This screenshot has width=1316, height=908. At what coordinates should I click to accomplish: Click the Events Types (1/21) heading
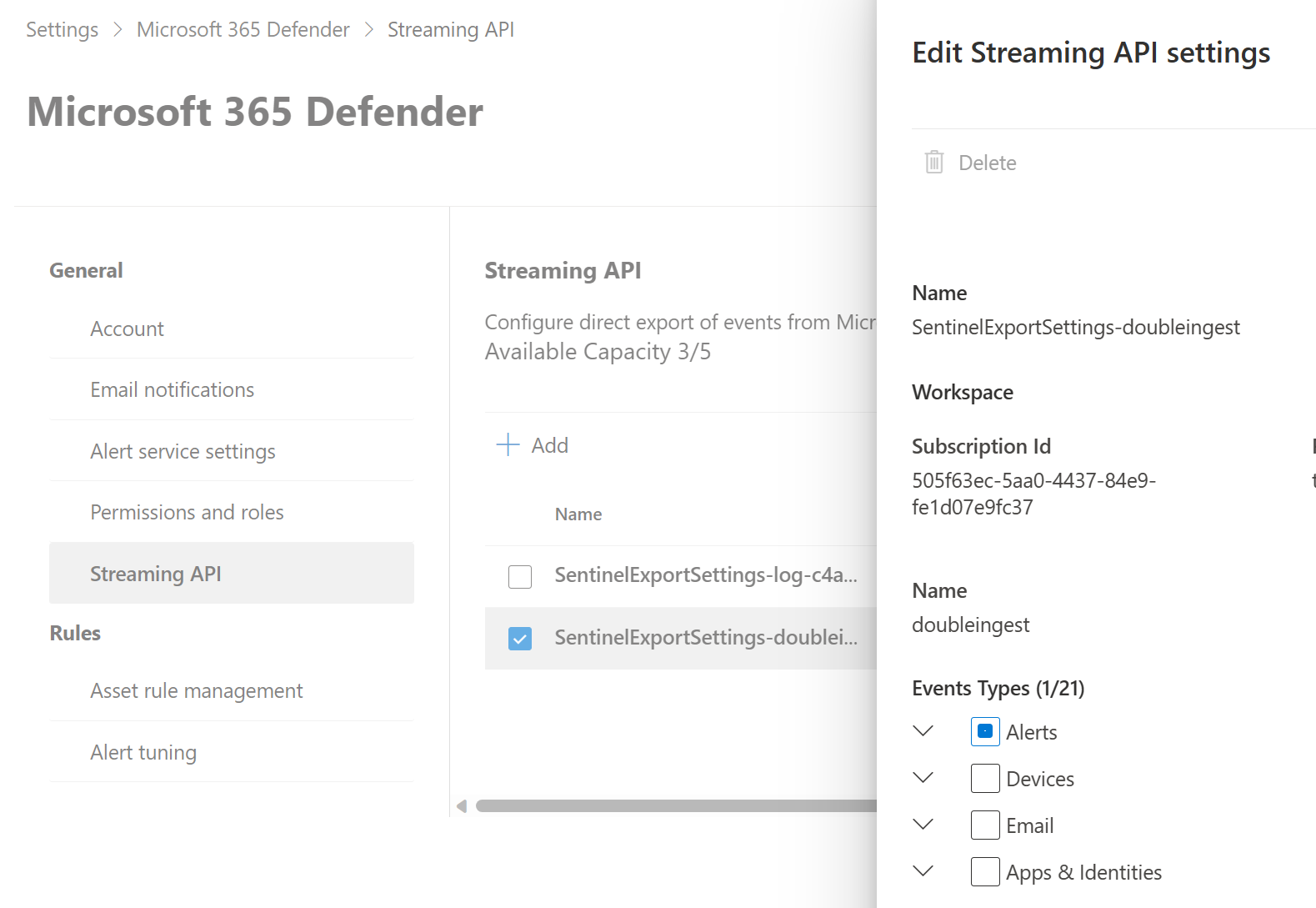(998, 688)
